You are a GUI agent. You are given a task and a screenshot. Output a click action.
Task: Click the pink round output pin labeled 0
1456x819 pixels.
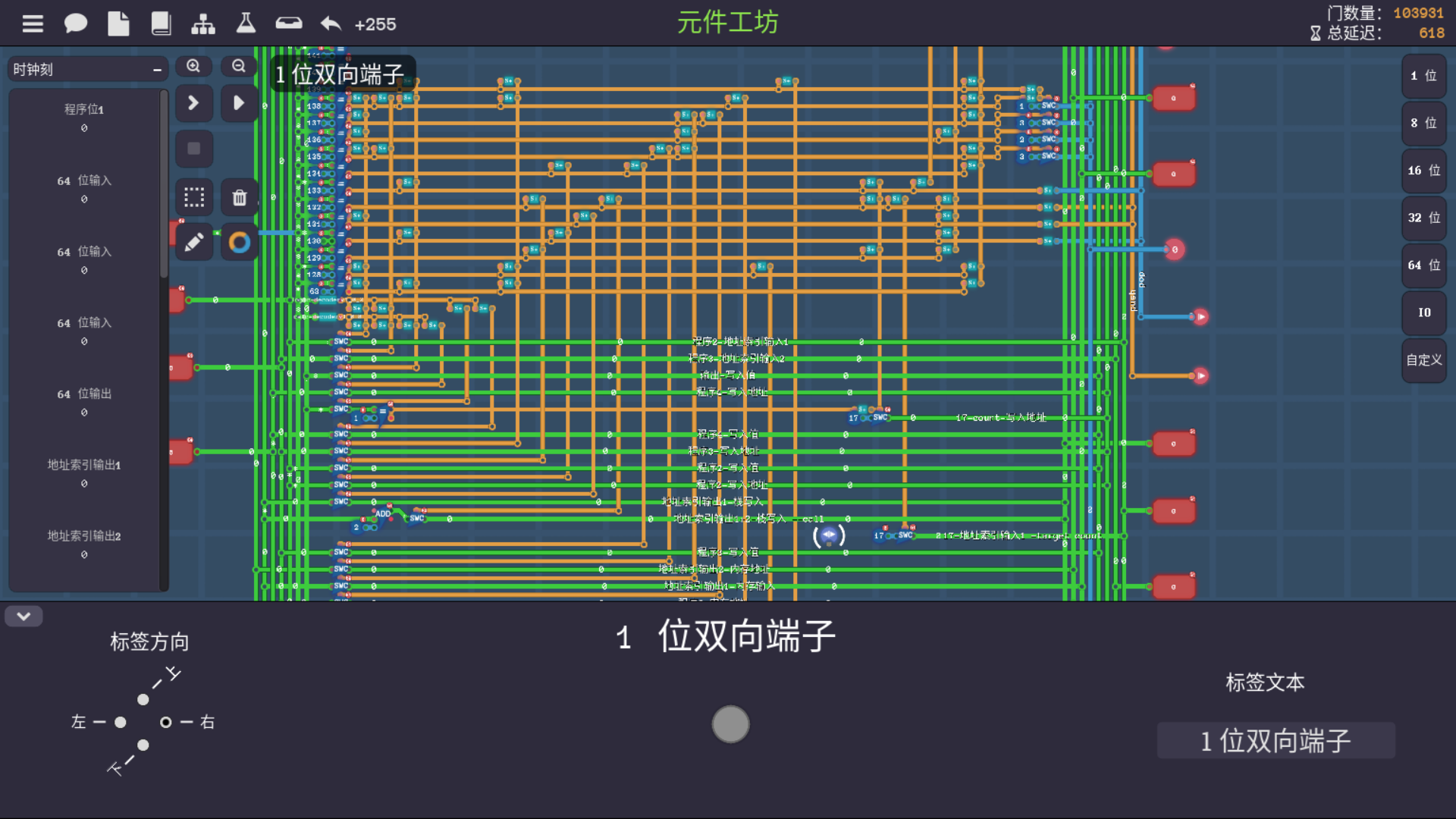[x=1175, y=249]
